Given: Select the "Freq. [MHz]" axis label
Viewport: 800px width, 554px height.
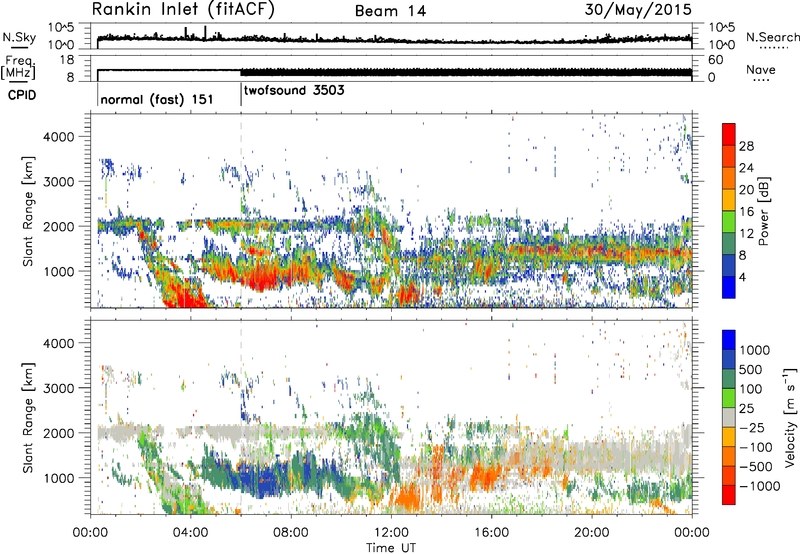Looking at the screenshot, I should tap(18, 67).
